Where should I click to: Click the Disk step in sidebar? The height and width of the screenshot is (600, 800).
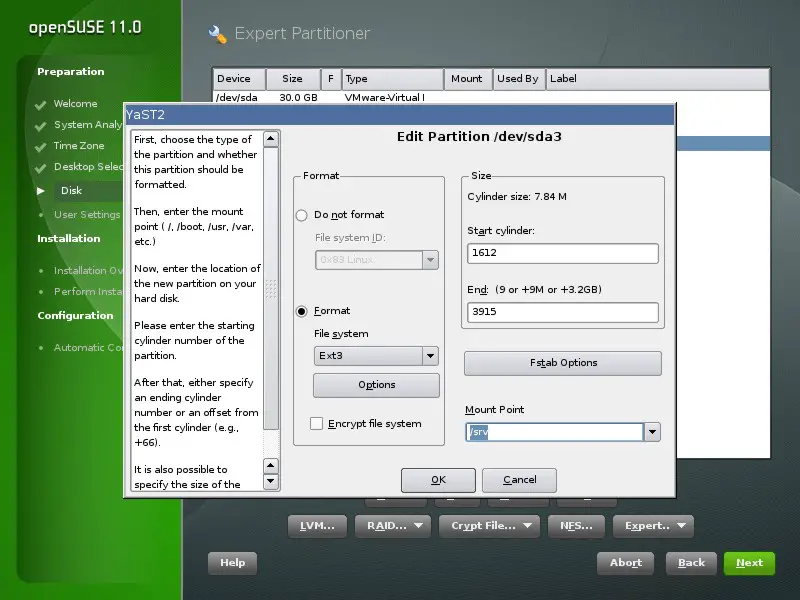click(71, 191)
